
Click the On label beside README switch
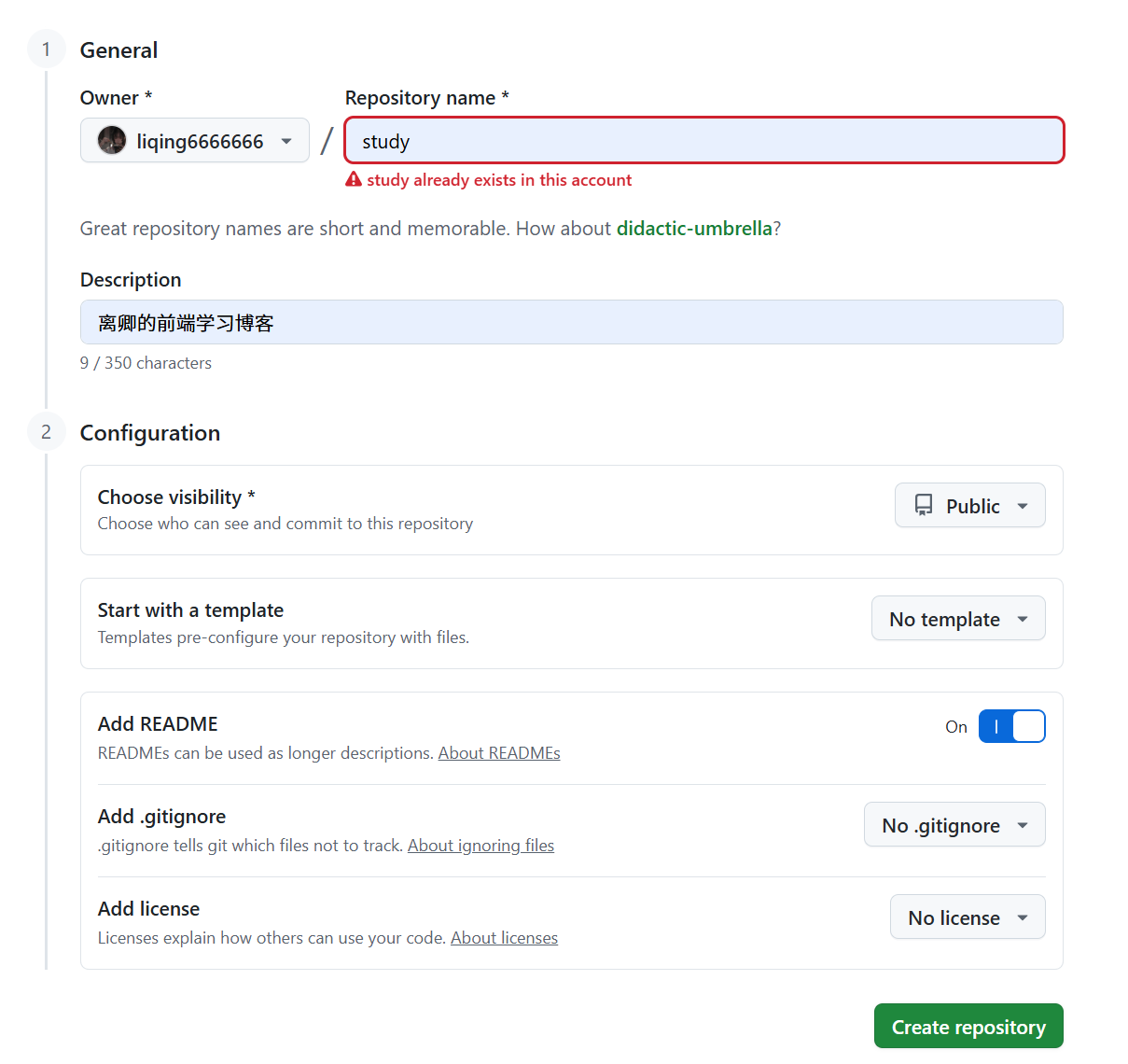[955, 727]
